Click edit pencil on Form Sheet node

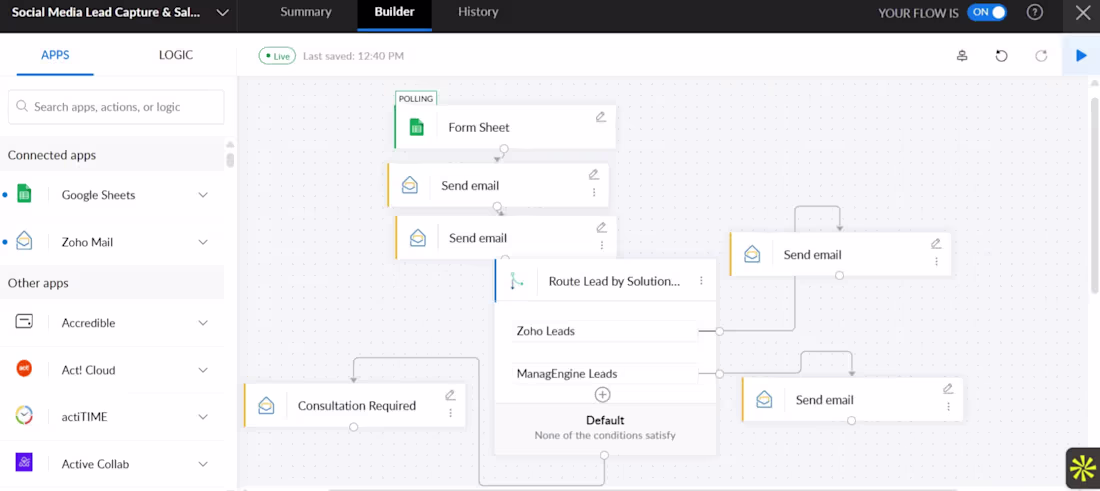601,117
